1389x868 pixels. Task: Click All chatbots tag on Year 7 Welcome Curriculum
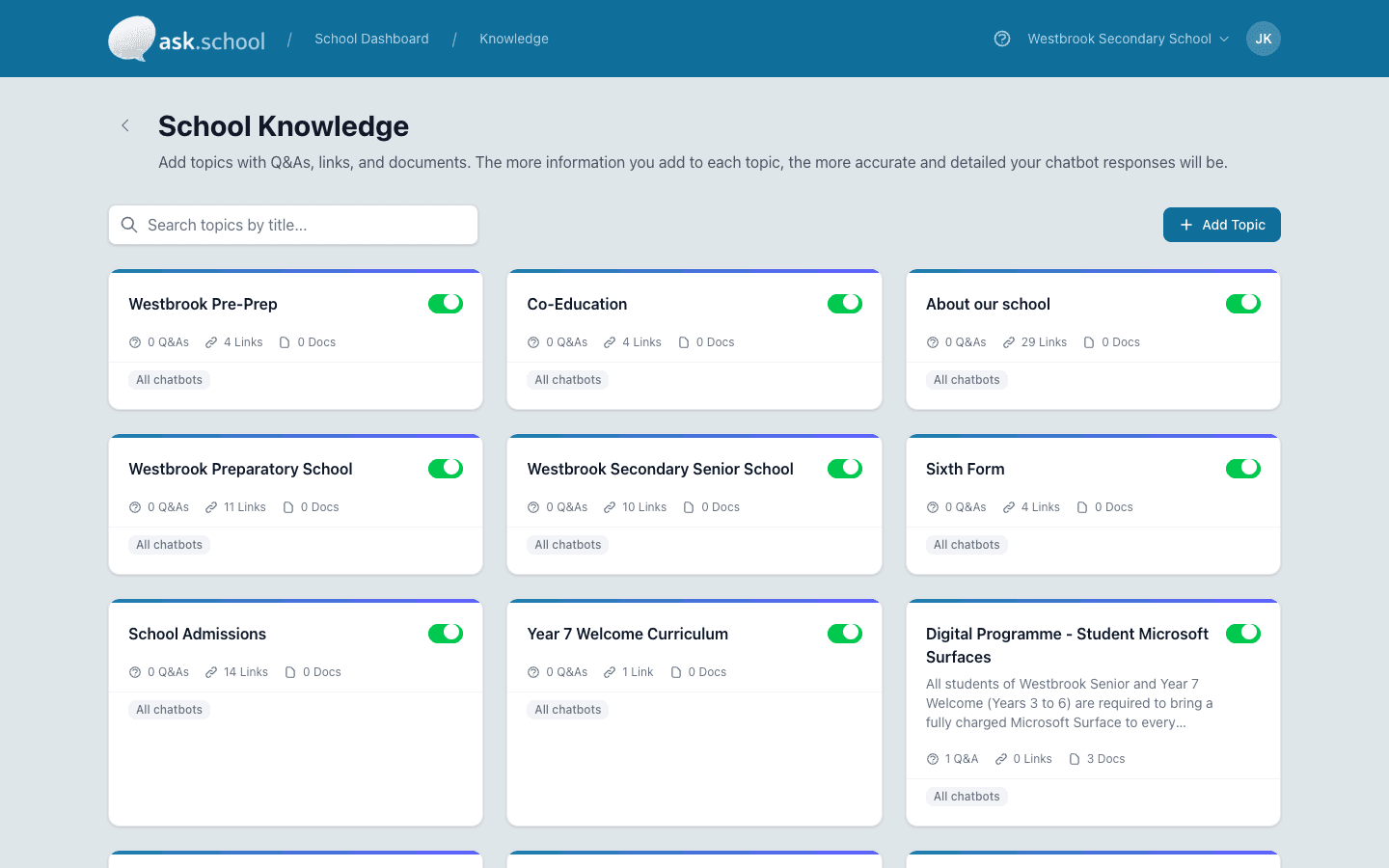pos(568,710)
